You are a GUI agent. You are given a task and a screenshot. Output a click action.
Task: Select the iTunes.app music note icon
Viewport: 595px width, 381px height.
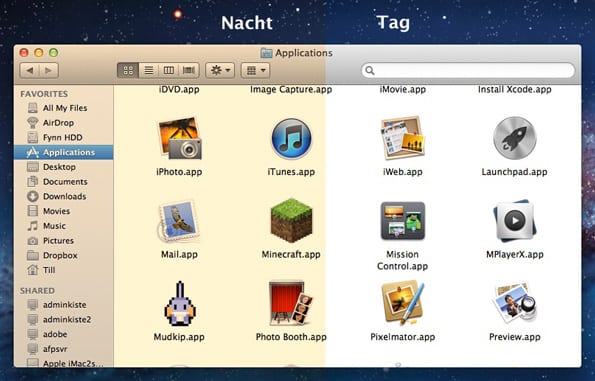click(x=291, y=138)
